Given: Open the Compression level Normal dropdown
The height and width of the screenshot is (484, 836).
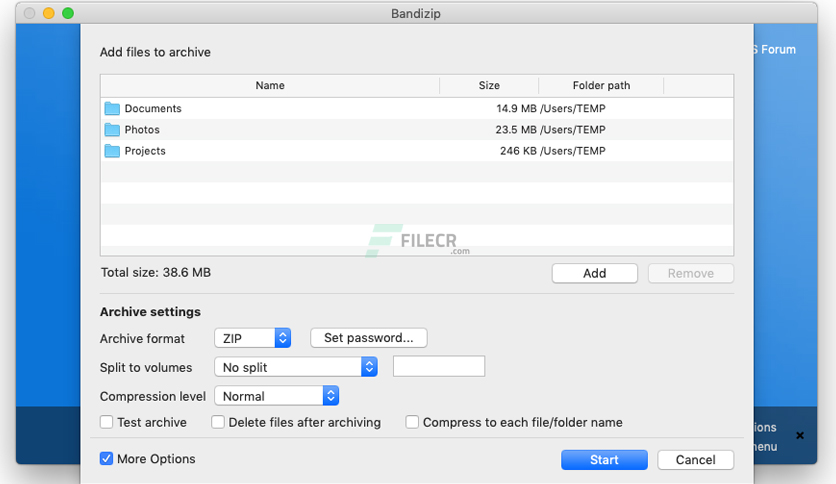Looking at the screenshot, I should pyautogui.click(x=276, y=396).
